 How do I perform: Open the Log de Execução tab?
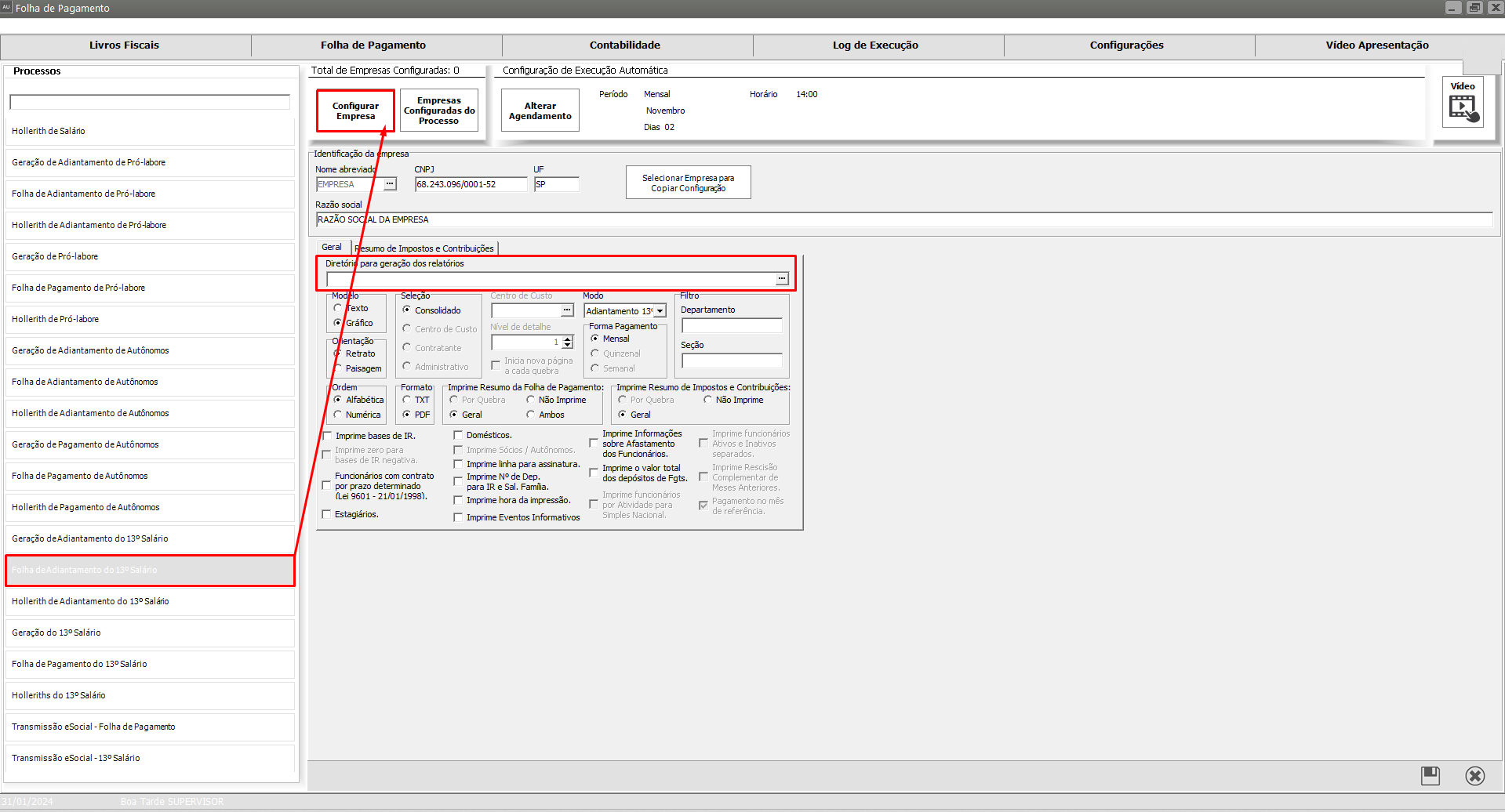(875, 45)
